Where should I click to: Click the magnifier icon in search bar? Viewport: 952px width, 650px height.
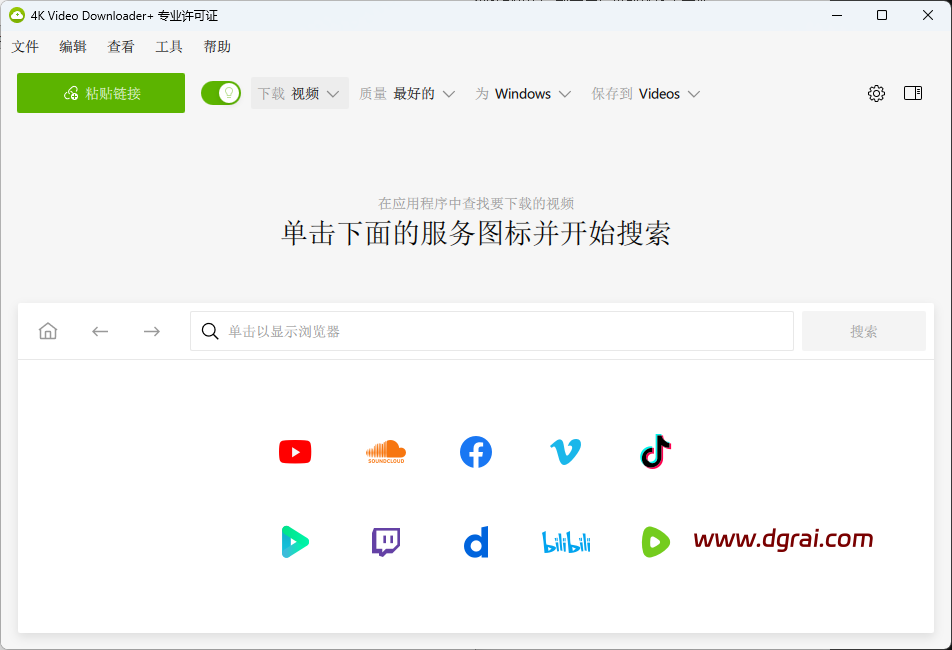pos(210,331)
